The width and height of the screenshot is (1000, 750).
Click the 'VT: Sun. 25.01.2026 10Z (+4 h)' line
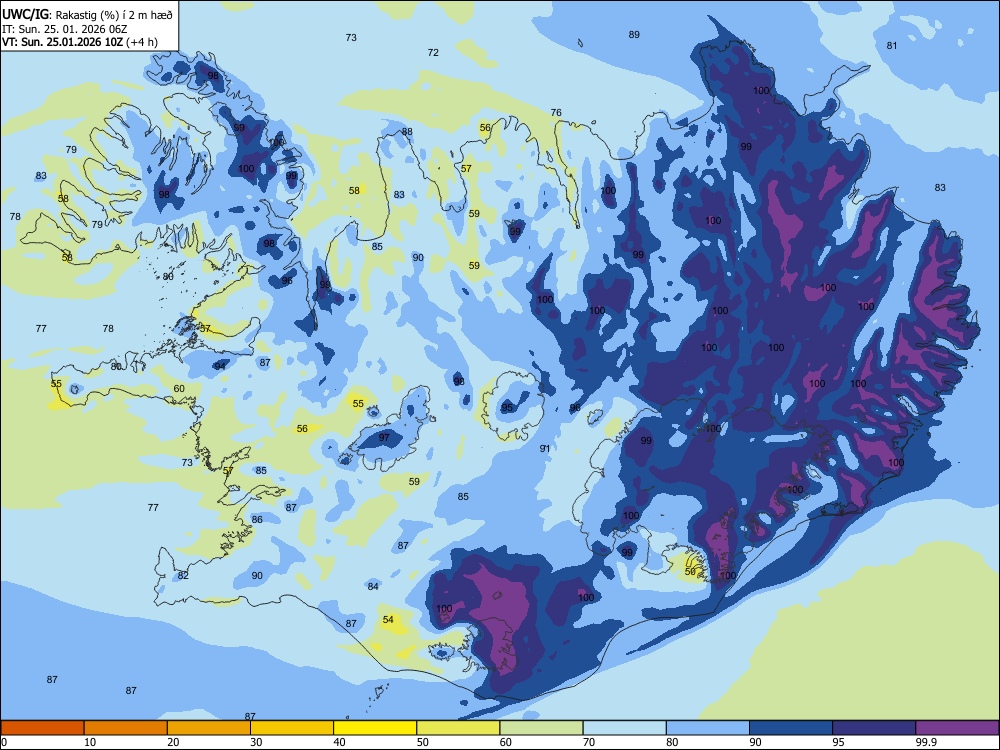click(x=80, y=42)
